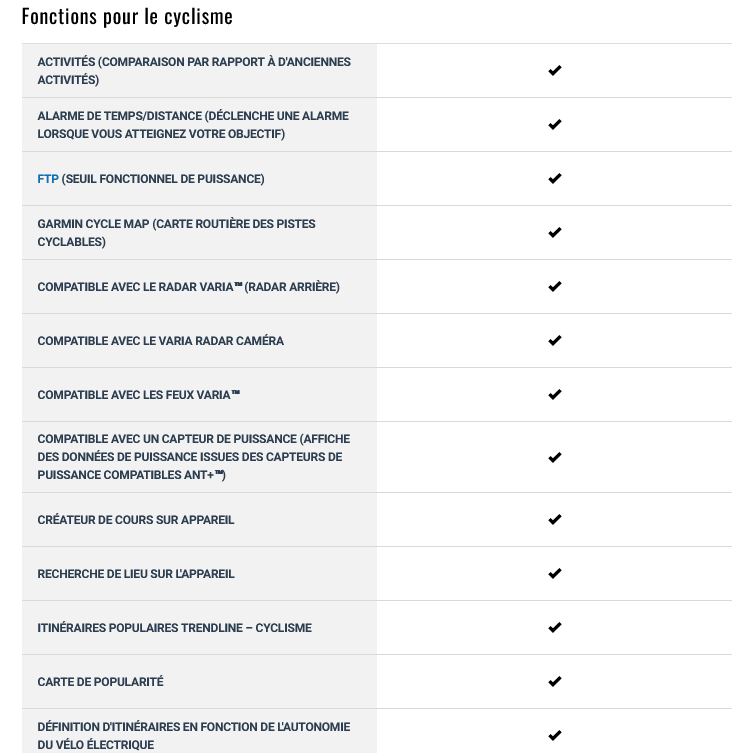Click checkmark in the FTP row
This screenshot has height=753, width=752.
[x=555, y=179]
